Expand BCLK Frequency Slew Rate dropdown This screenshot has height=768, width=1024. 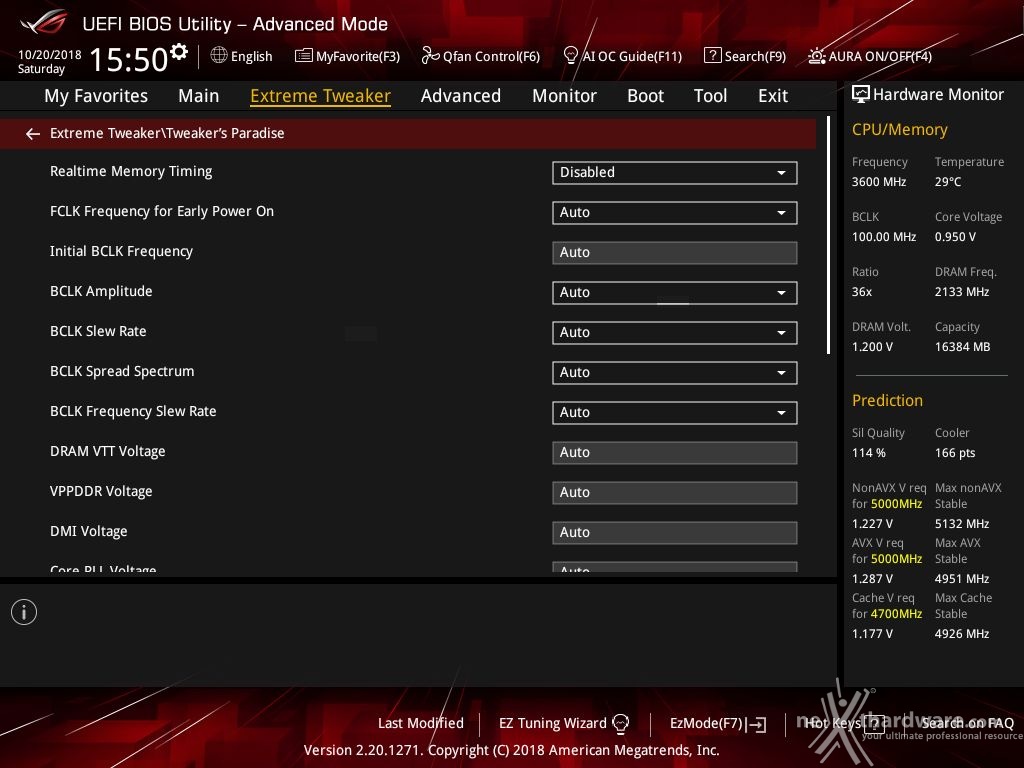tap(675, 413)
